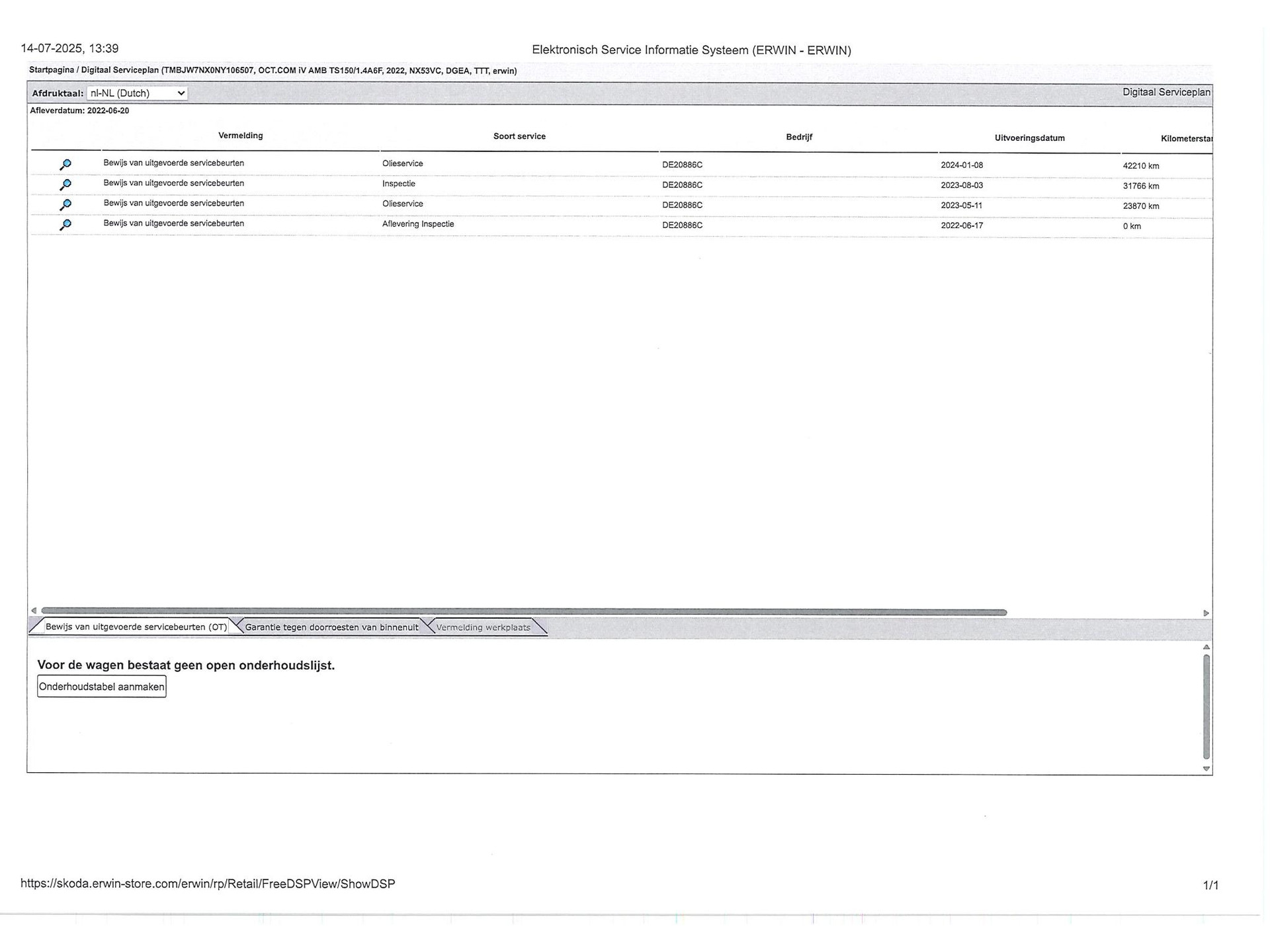Open details for Aflevering Inspectie entry
The width and height of the screenshot is (1270, 952).
[x=65, y=225]
